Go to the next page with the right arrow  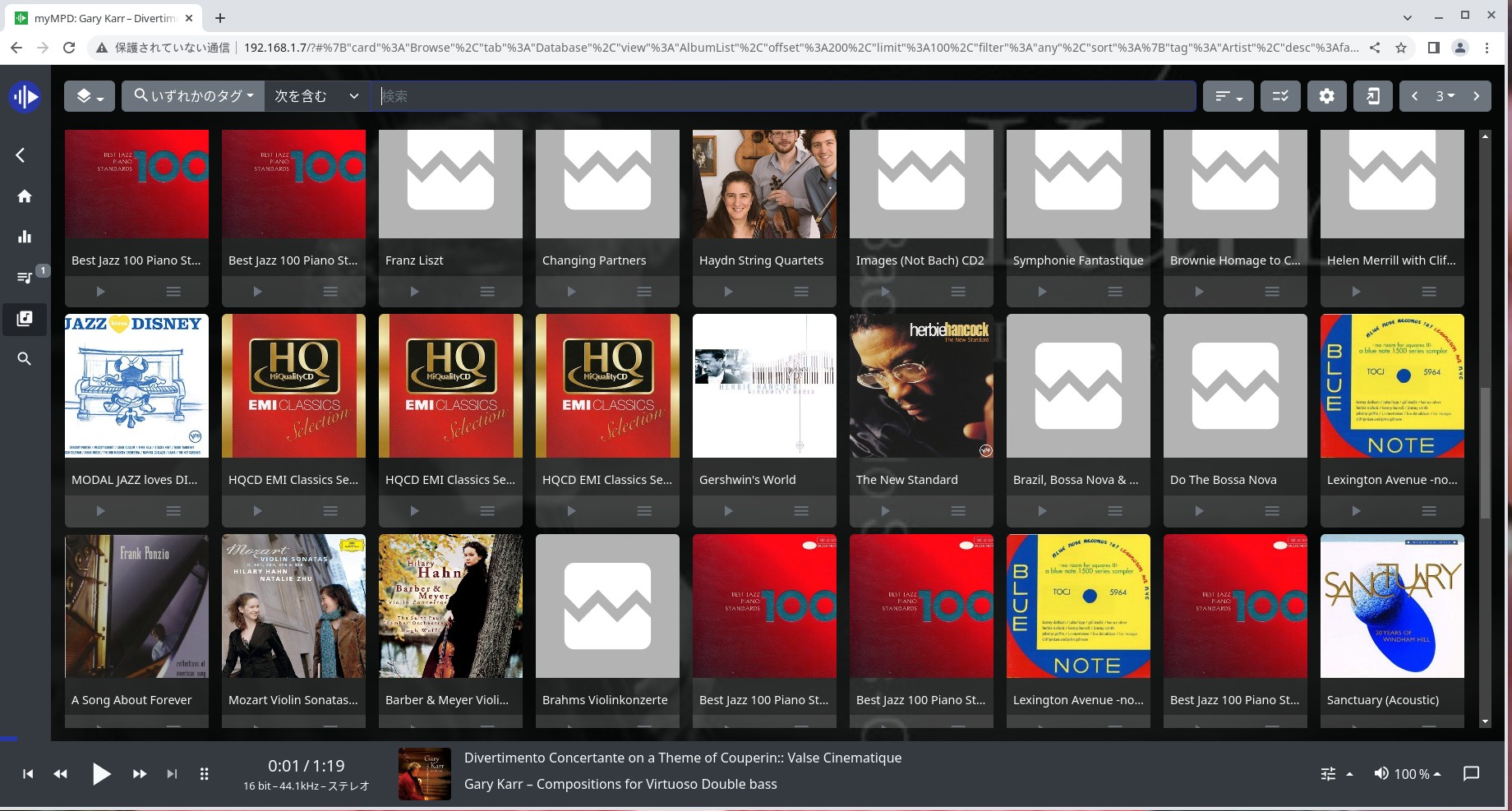point(1476,96)
